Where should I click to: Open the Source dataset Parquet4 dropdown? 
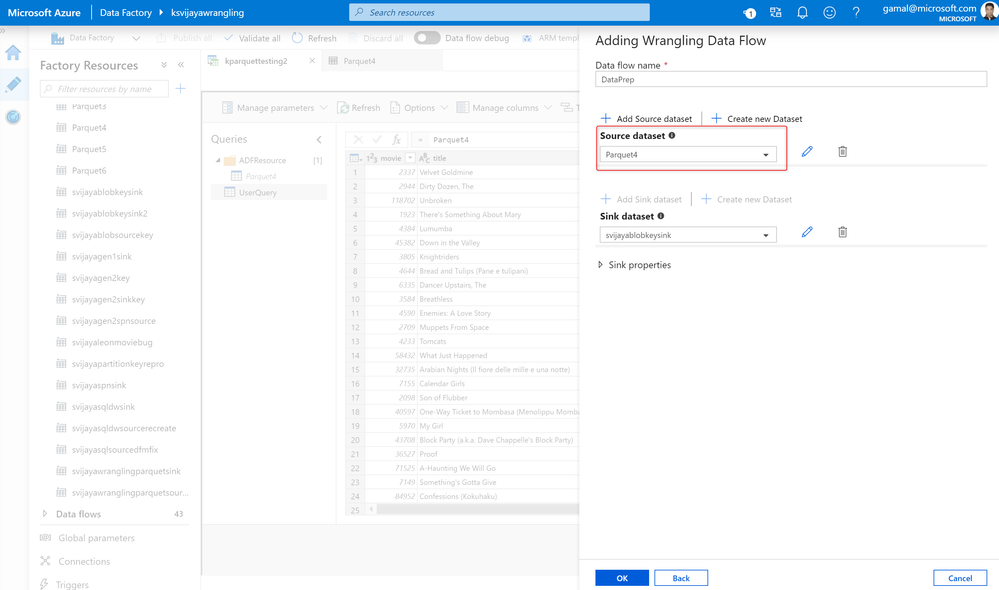(x=688, y=154)
